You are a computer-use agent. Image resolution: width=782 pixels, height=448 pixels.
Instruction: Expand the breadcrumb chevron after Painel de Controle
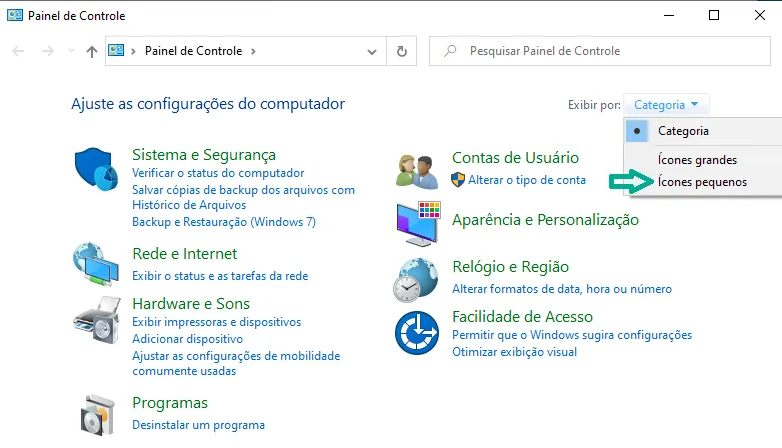[x=253, y=51]
